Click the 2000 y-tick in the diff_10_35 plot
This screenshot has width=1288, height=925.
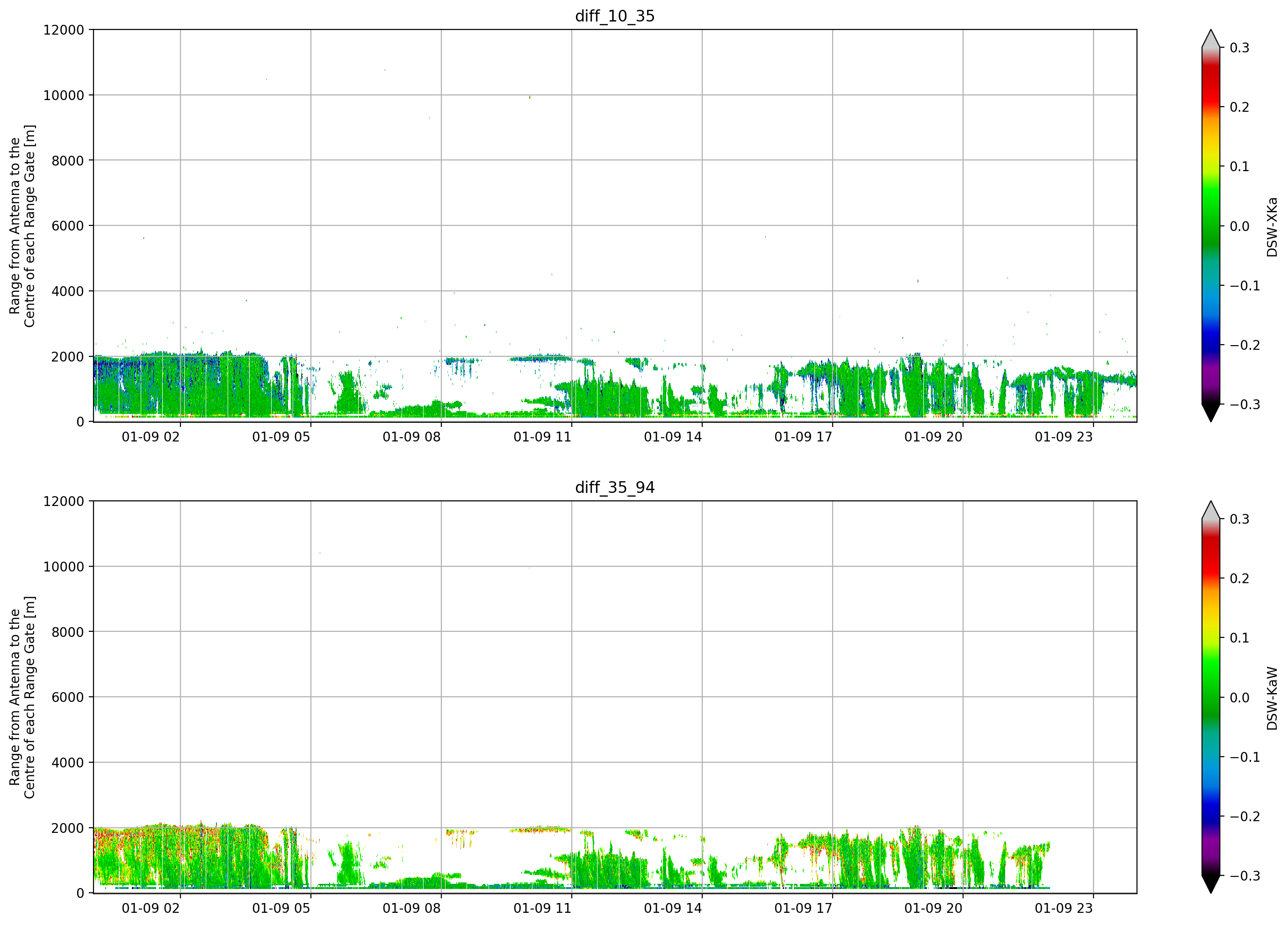point(68,357)
